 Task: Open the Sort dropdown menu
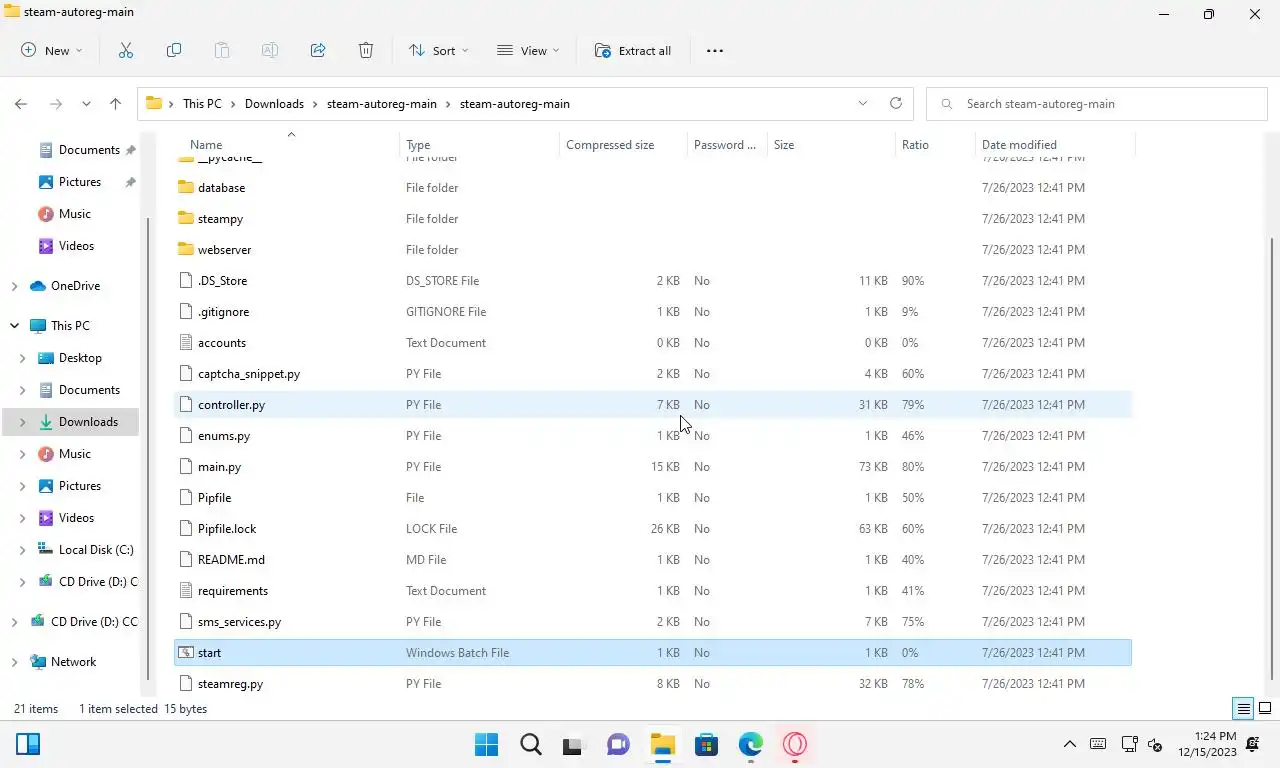tap(438, 50)
